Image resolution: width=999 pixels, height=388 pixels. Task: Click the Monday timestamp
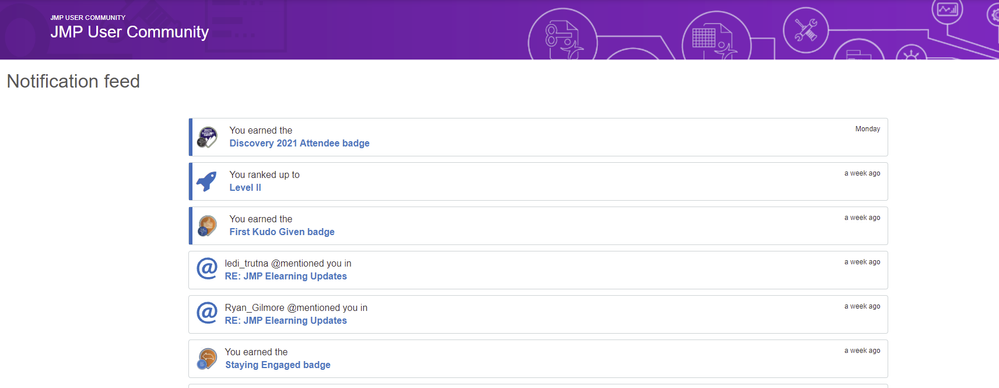868,129
